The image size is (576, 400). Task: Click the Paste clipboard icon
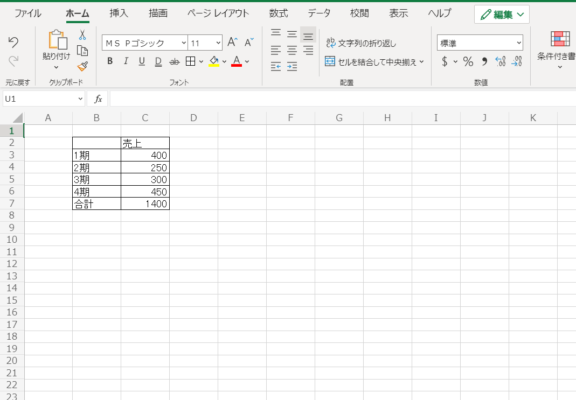pos(58,40)
